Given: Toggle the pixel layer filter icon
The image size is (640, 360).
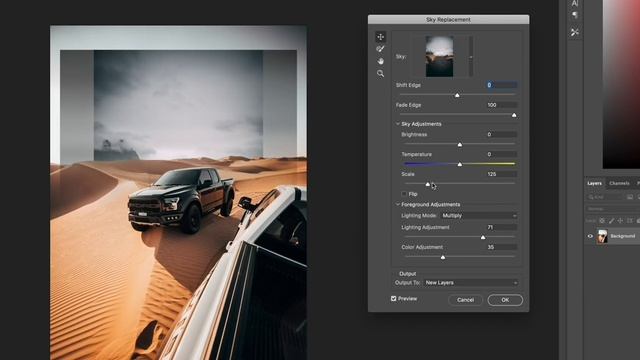Looking at the screenshot, I should click(630, 197).
